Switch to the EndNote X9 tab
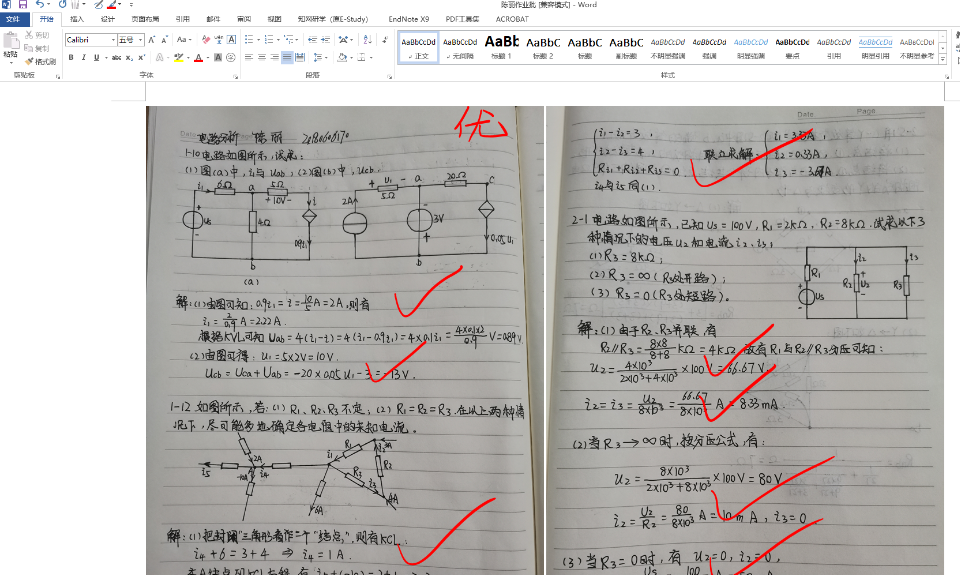 [408, 19]
